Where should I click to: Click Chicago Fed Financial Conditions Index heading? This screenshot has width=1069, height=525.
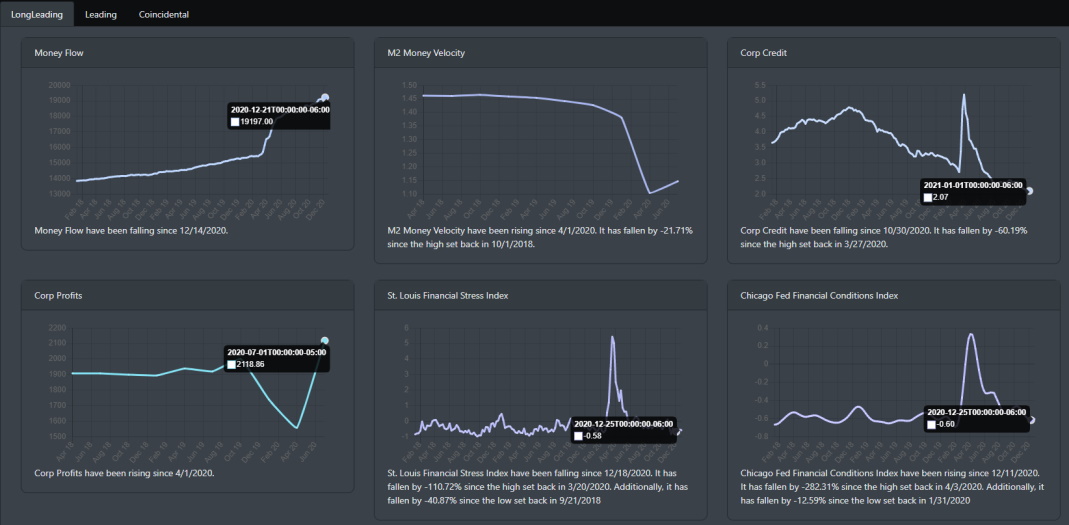point(818,296)
